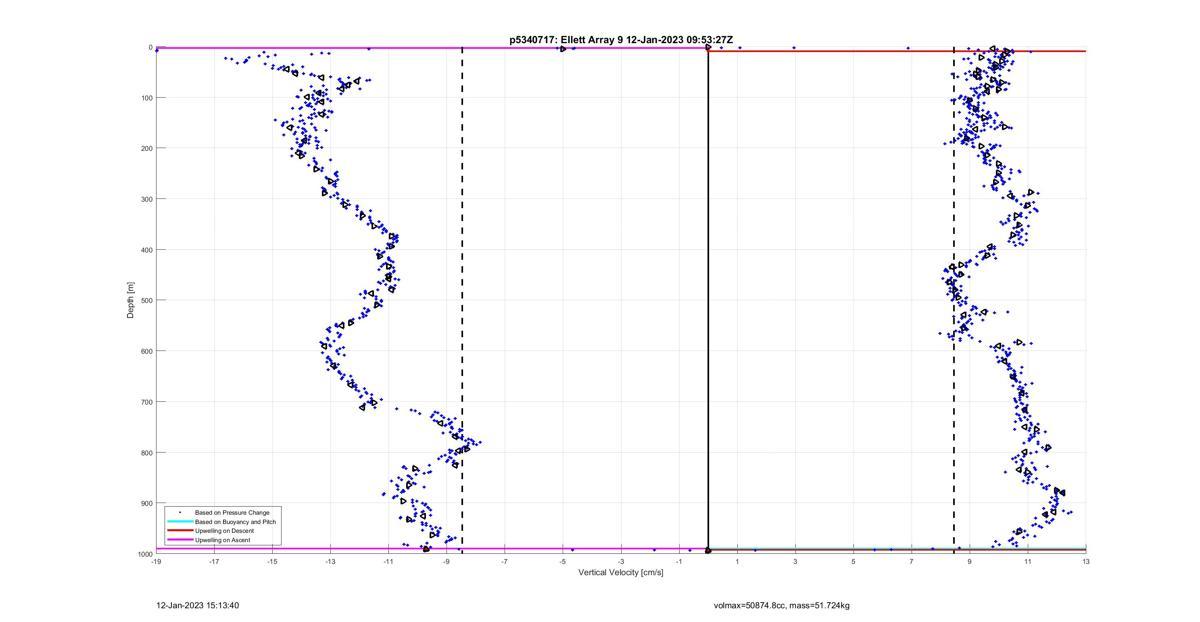Click x-axis tick label '-15'
This screenshot has height=622, width=1200.
click(x=272, y=561)
